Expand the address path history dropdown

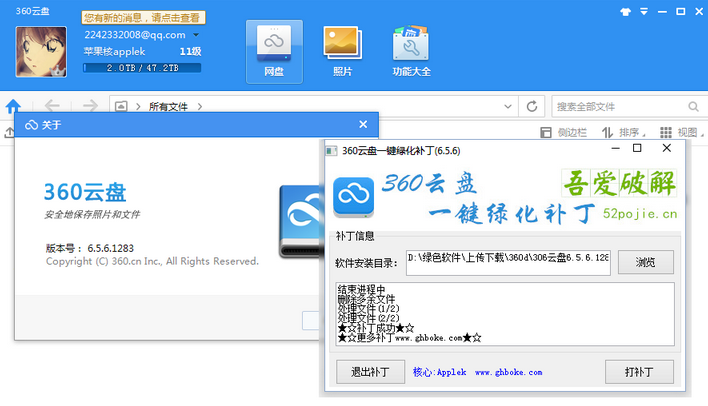508,107
